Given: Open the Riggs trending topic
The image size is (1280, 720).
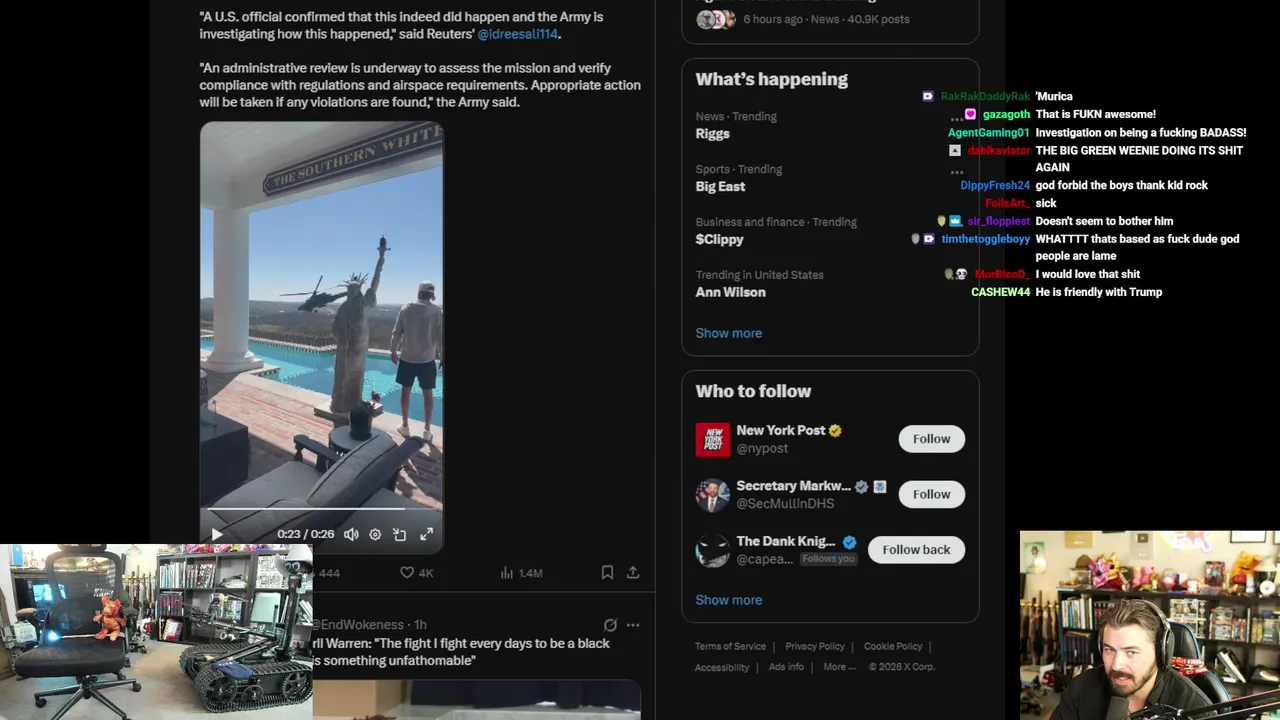Looking at the screenshot, I should coord(713,133).
